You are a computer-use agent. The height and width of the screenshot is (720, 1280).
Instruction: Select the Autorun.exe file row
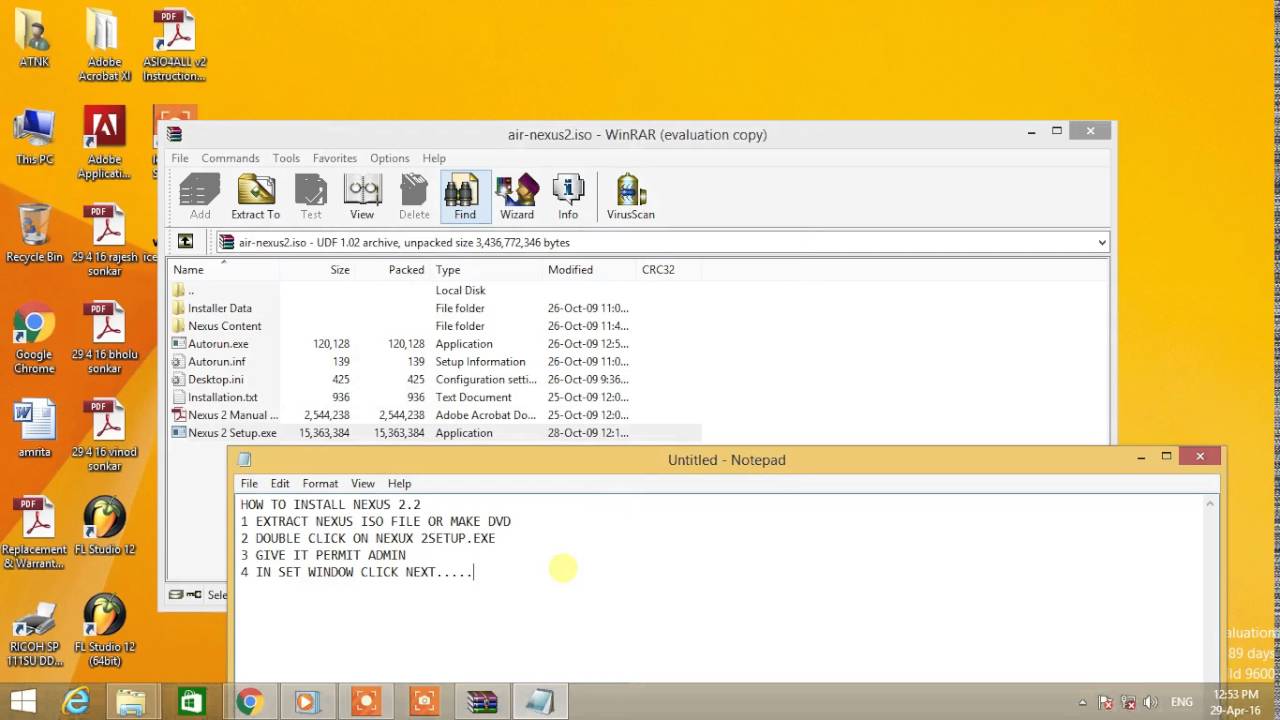coord(434,344)
